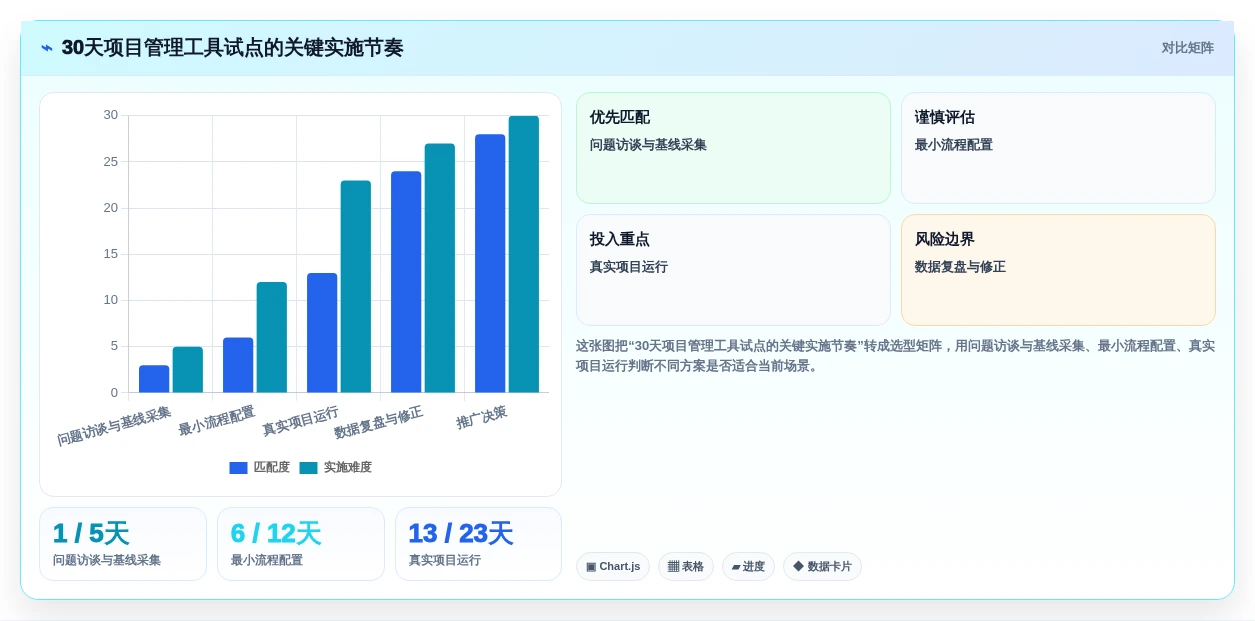Select the 表格 tag chip
1255x621 pixels.
pyautogui.click(x=686, y=566)
